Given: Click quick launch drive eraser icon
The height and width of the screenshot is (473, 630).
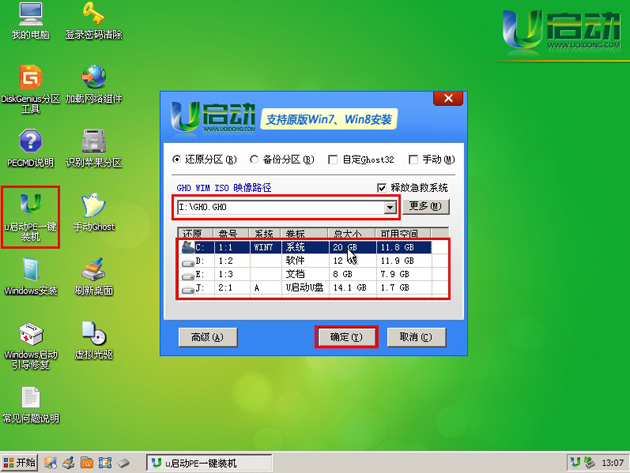Looking at the screenshot, I should point(123,463).
